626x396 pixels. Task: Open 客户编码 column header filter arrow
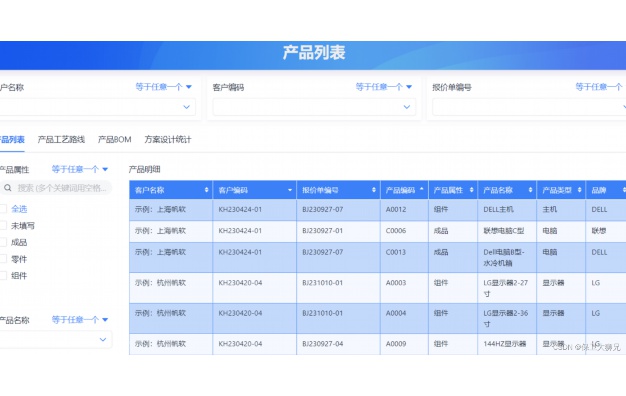pyautogui.click(x=290, y=190)
